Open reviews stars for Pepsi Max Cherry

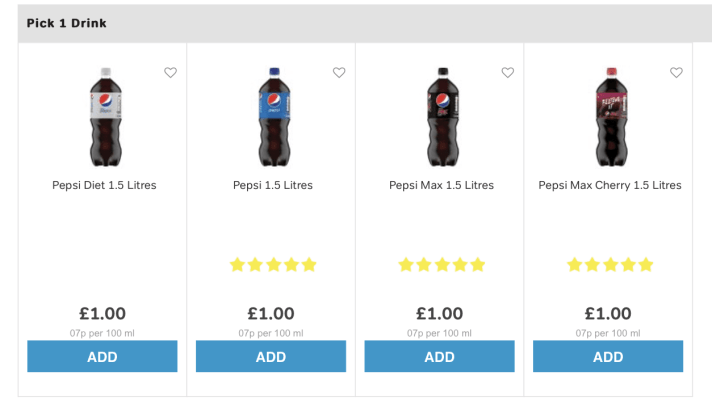pos(610,265)
